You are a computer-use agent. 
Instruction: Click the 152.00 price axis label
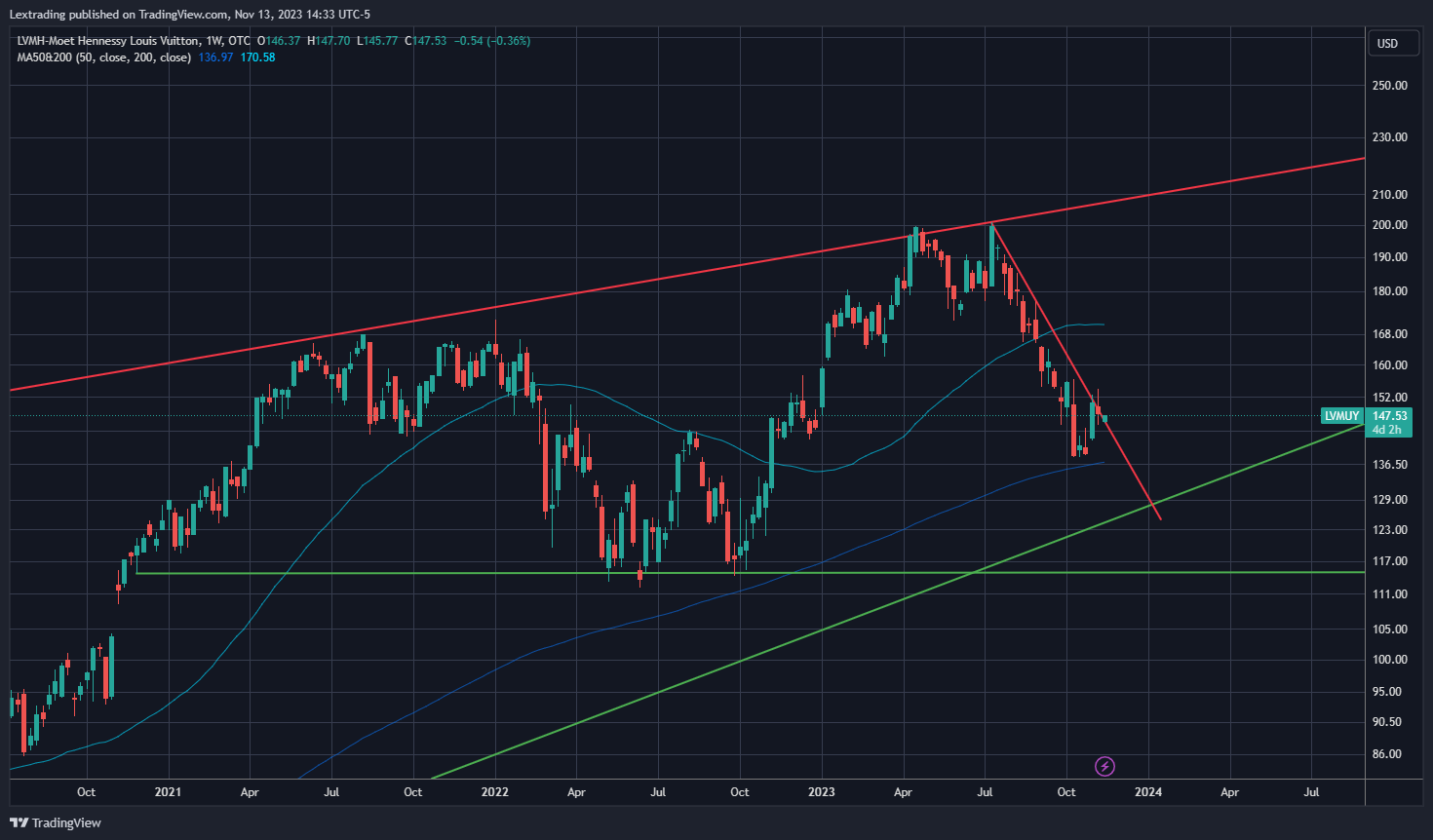(1389, 398)
